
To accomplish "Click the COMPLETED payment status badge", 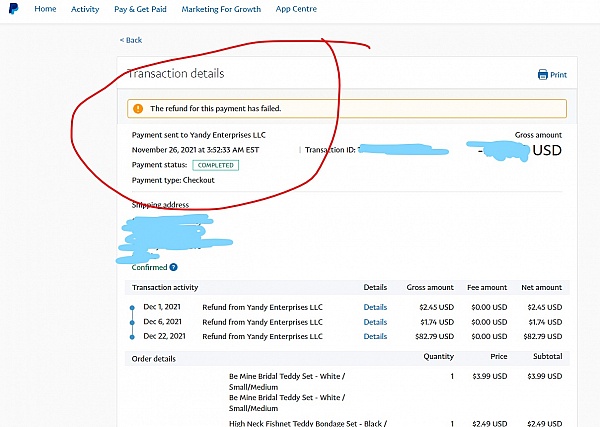I will pos(214,165).
